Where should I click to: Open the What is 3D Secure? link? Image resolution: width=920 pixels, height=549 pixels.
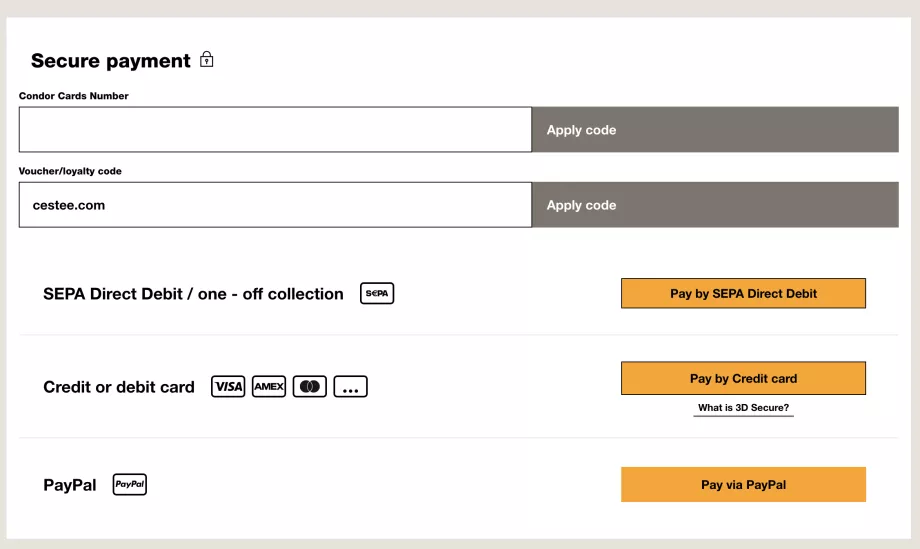point(743,408)
